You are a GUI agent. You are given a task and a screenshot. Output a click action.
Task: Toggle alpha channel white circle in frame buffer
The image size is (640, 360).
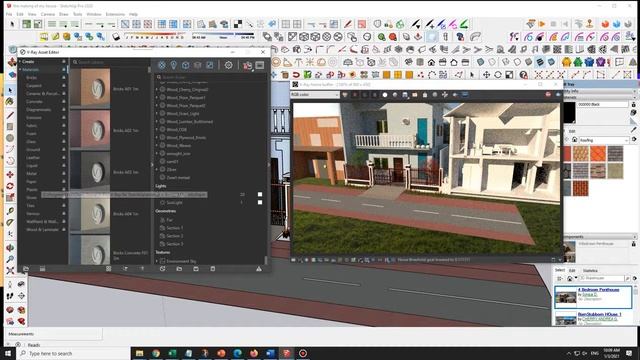(385, 95)
